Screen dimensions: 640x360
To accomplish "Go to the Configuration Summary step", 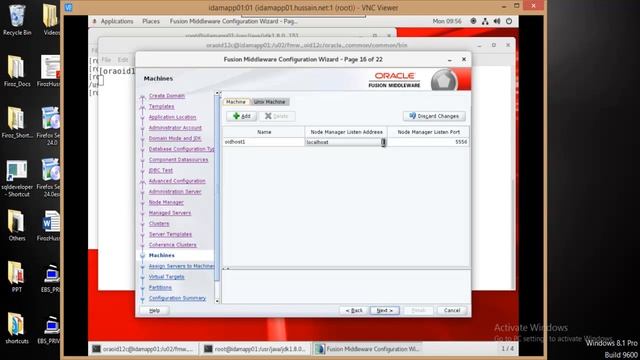I will coord(177,298).
